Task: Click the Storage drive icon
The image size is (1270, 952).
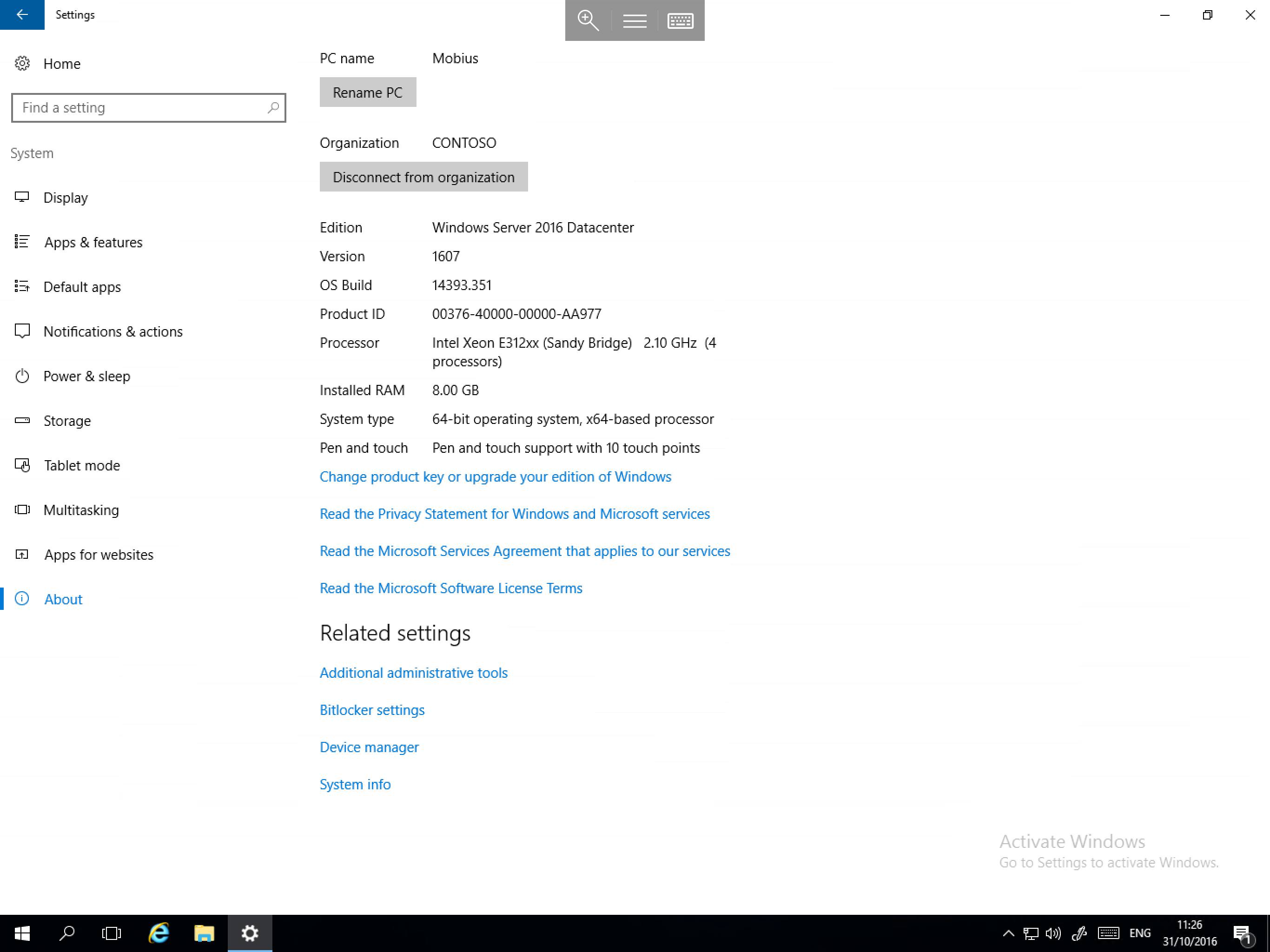Action: pyautogui.click(x=22, y=420)
